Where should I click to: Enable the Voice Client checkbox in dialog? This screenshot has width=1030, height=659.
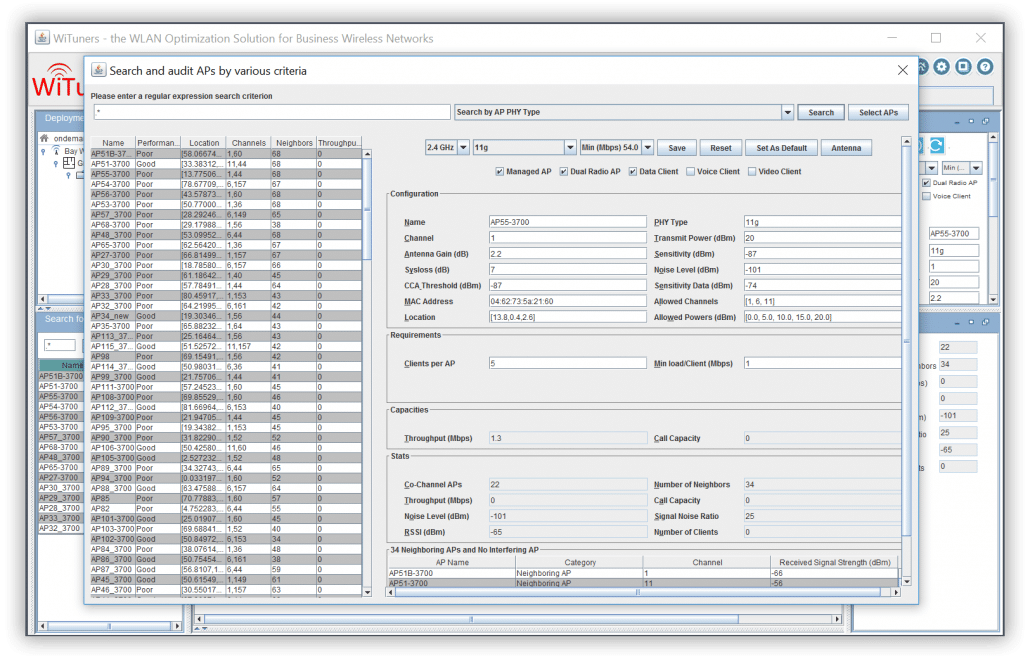point(690,171)
